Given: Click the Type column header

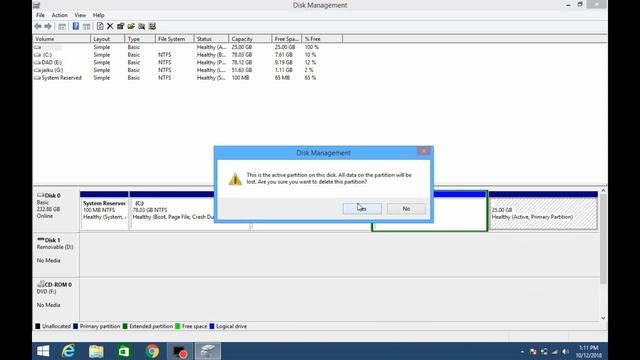Looking at the screenshot, I should coord(140,39).
